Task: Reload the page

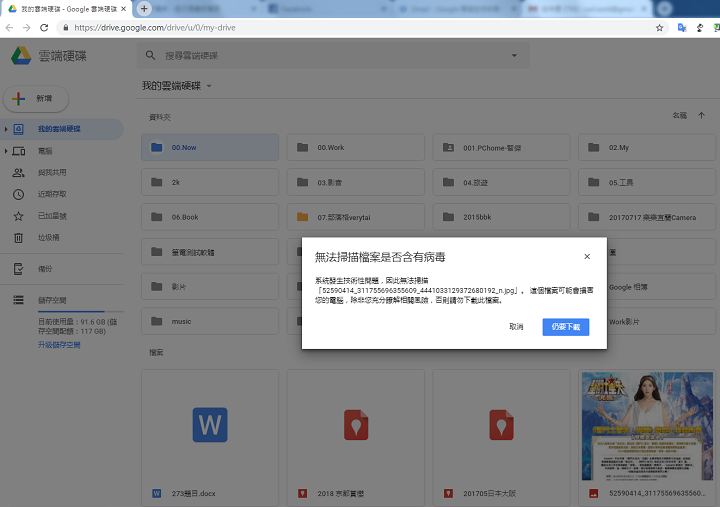Action: click(44, 28)
